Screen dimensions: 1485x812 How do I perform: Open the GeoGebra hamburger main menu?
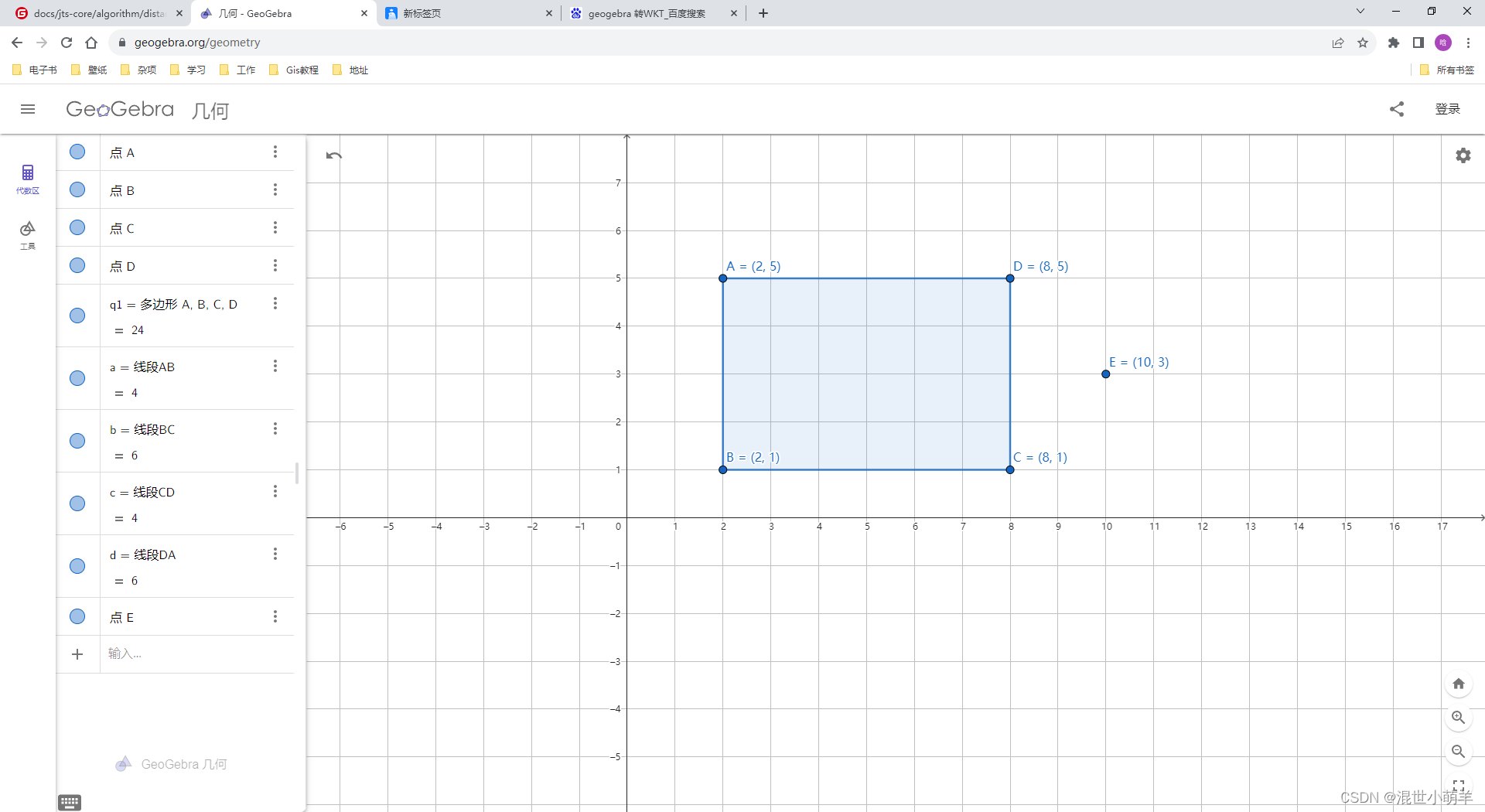[x=28, y=109]
